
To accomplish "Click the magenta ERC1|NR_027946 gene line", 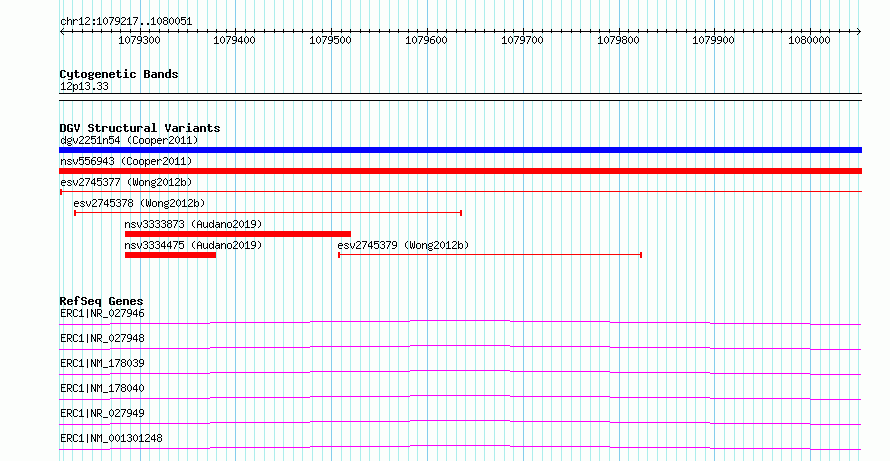I will point(460,322).
